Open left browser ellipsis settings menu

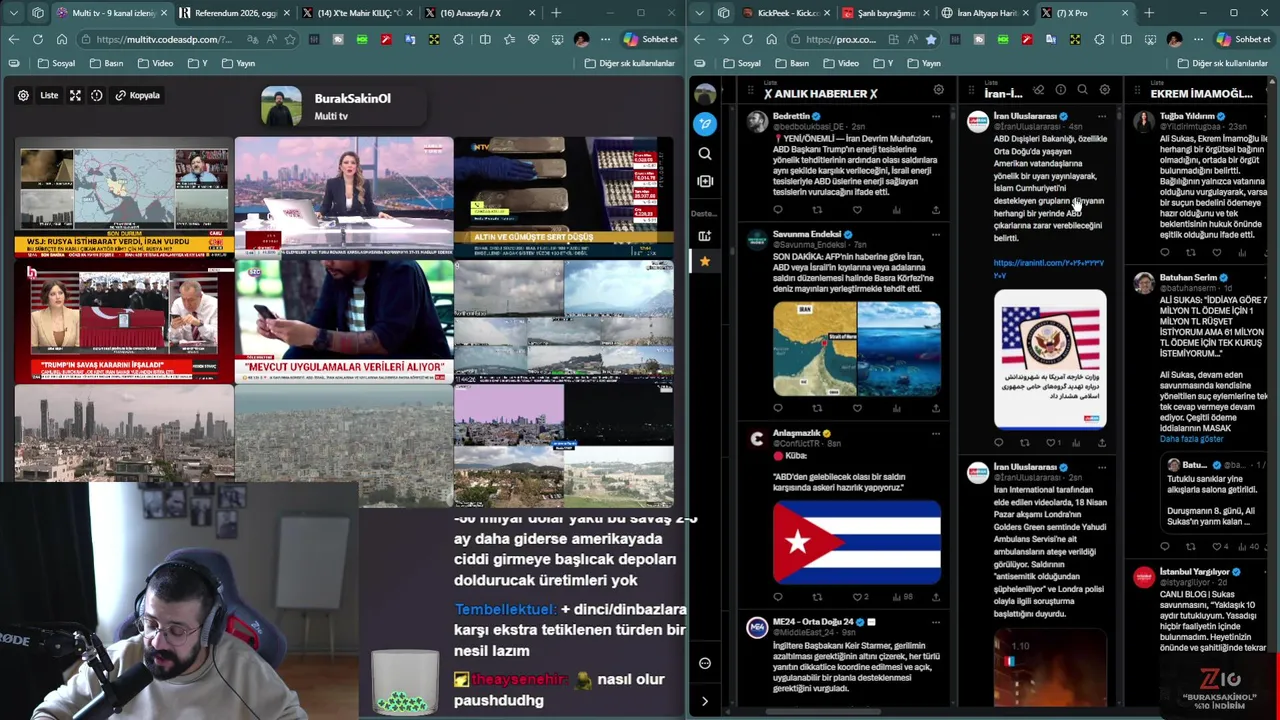click(x=605, y=39)
